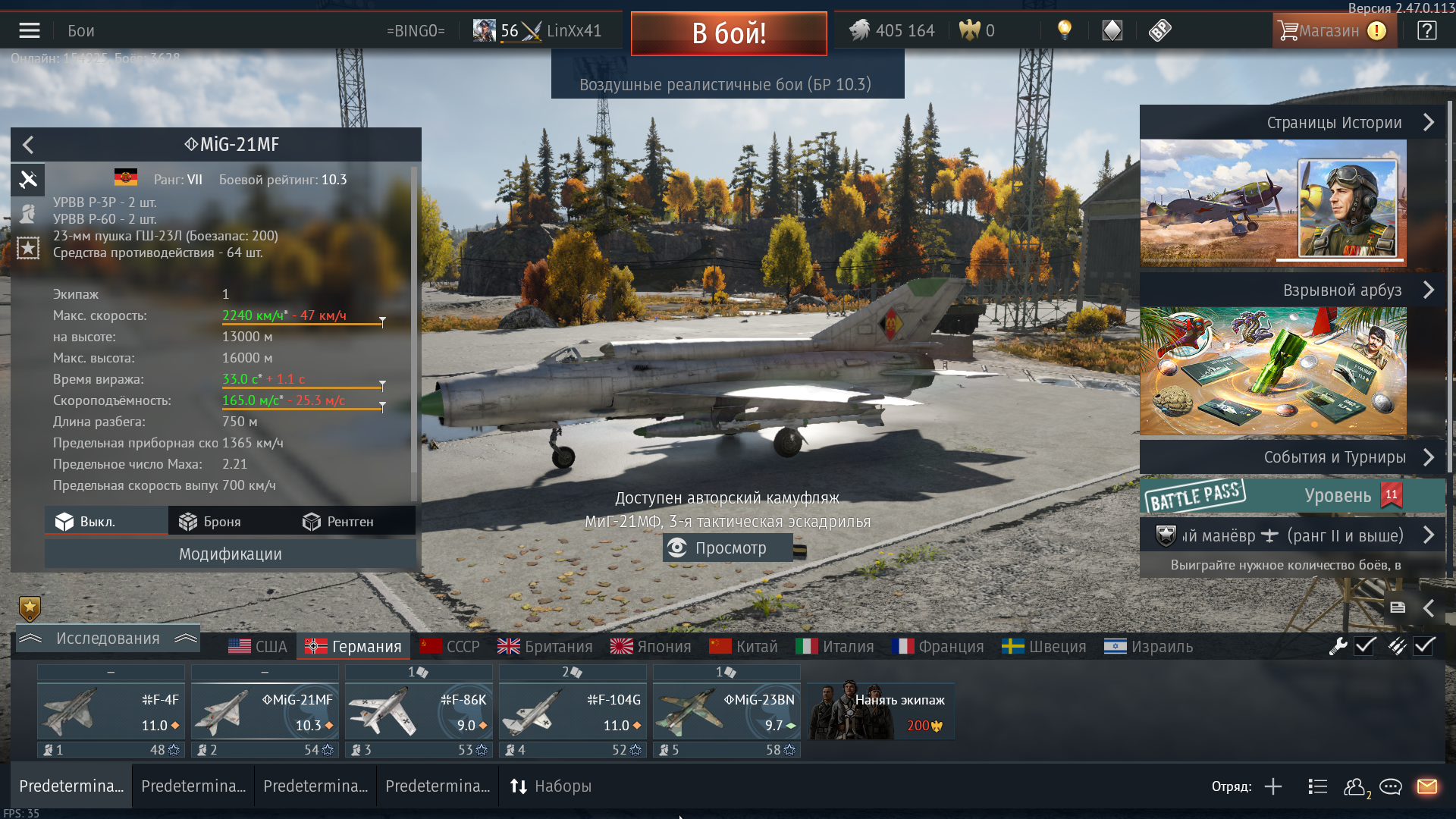Switch to Броня armor view
The width and height of the screenshot is (1456, 819).
(x=230, y=522)
